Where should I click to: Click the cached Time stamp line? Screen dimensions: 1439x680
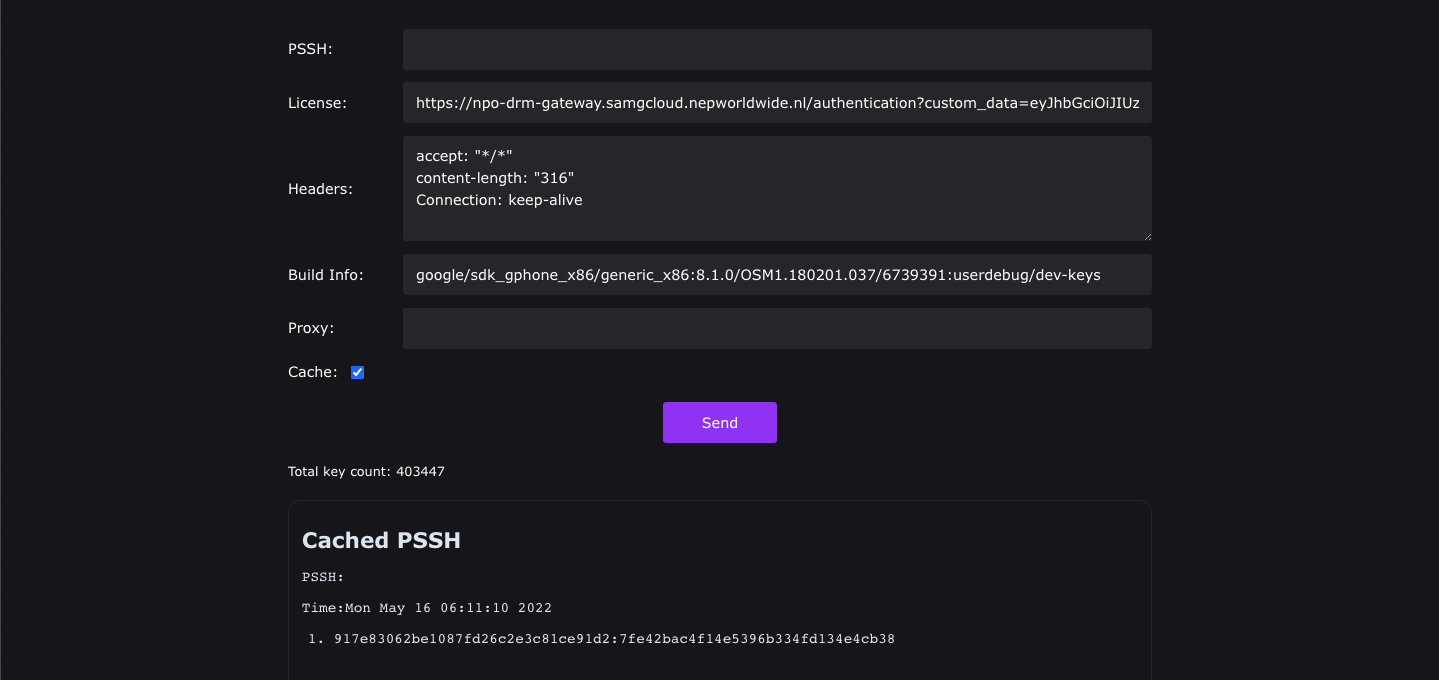click(427, 608)
